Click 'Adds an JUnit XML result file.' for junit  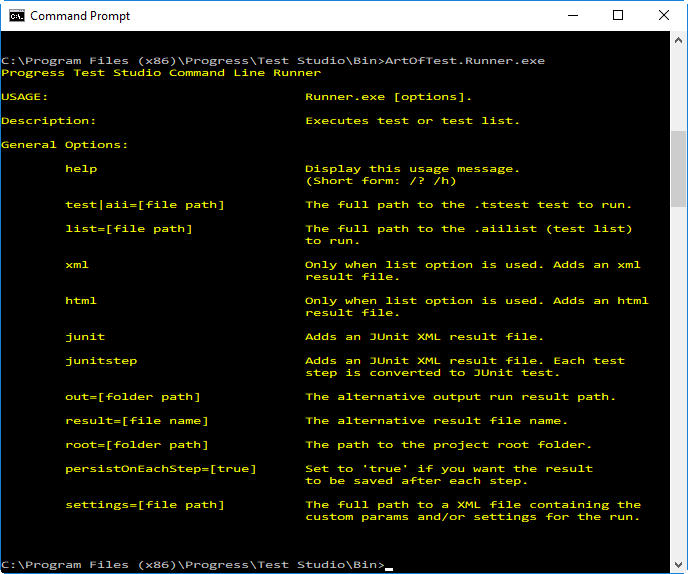424,337
